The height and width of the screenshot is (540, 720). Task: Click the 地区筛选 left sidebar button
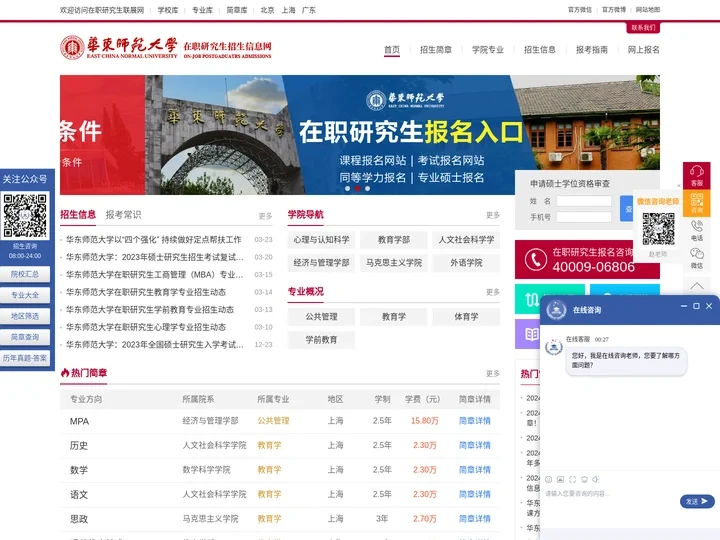coord(25,316)
